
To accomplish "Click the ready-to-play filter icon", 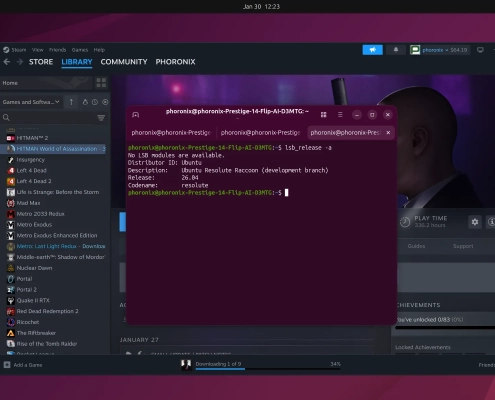I will point(105,102).
